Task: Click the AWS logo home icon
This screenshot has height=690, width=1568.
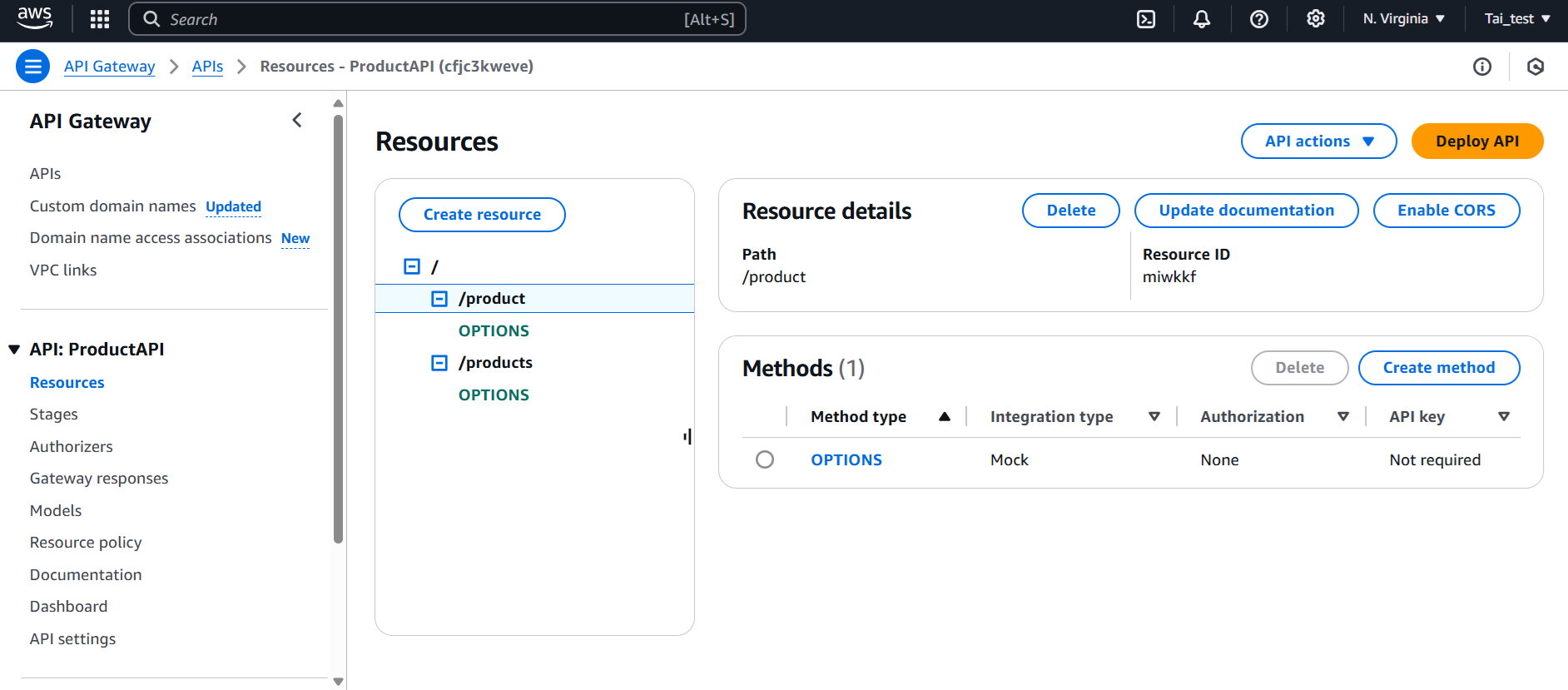Action: click(35, 18)
